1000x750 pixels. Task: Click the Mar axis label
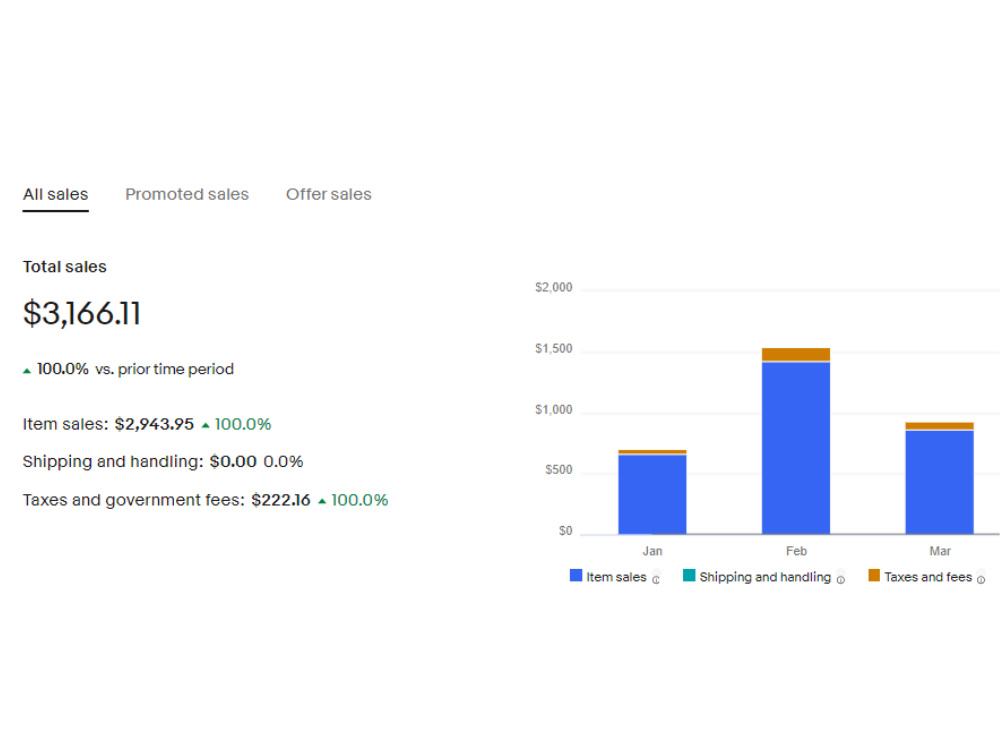point(940,551)
